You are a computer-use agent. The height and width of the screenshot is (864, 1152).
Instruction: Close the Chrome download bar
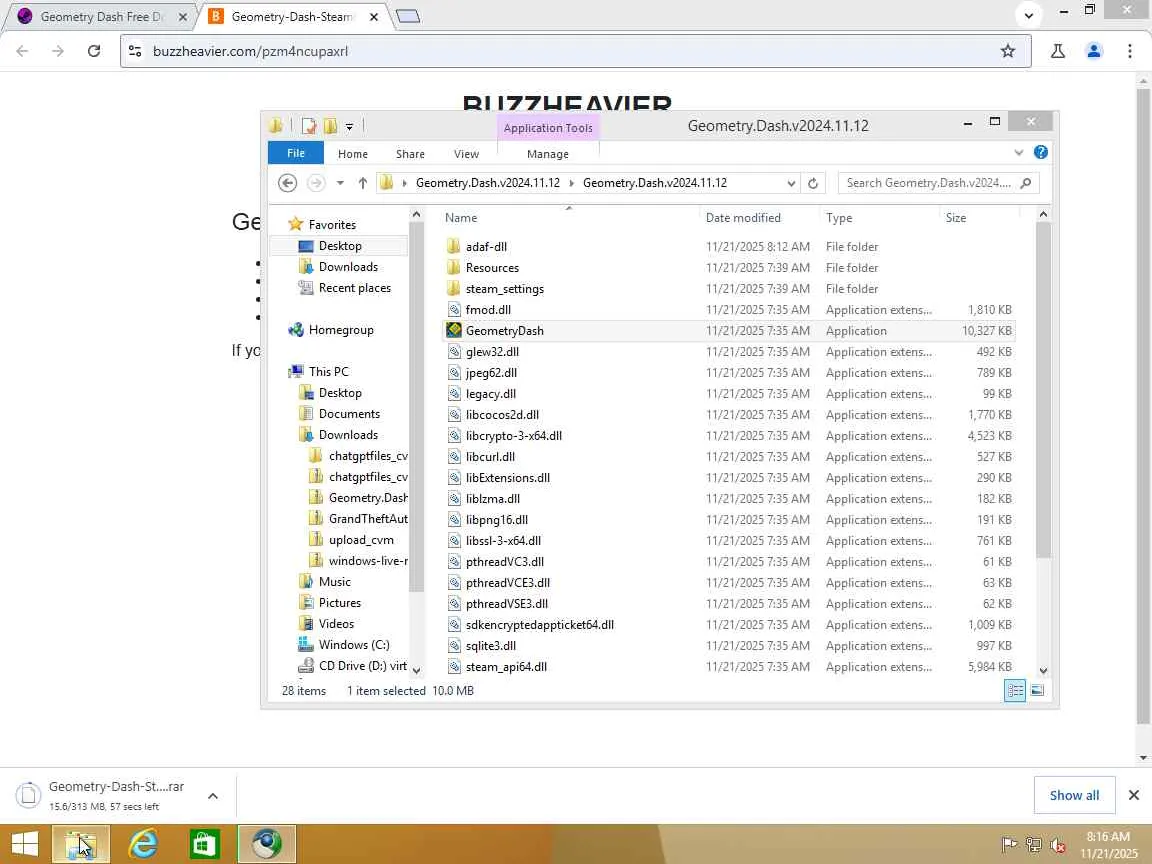(1134, 795)
